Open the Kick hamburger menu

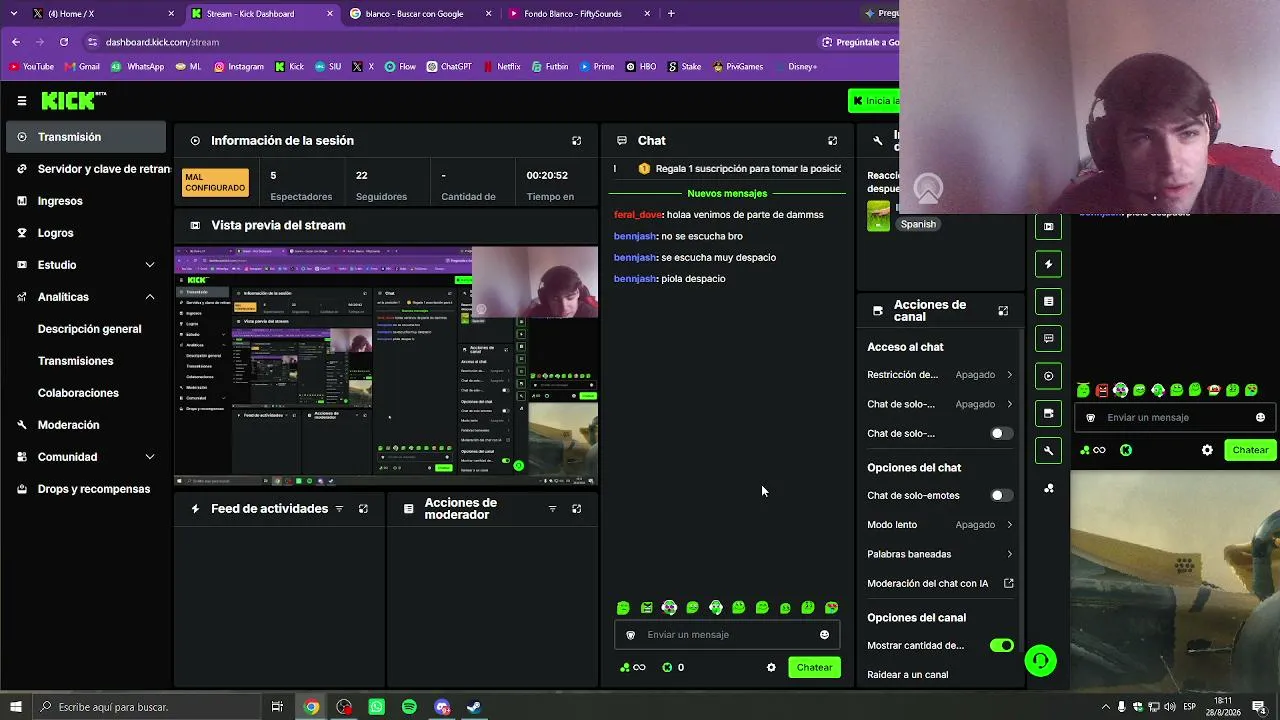(x=21, y=101)
